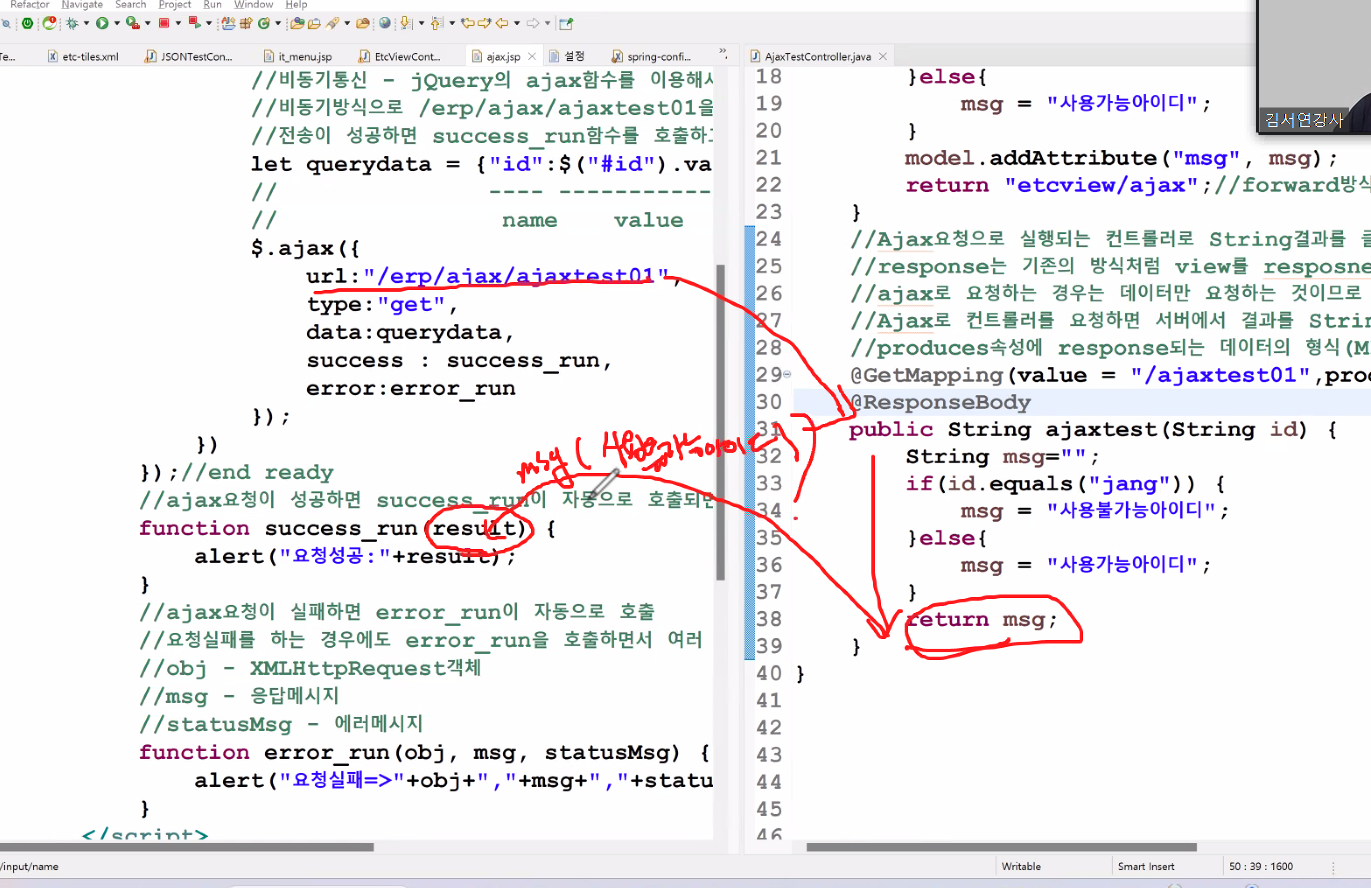The height and width of the screenshot is (888, 1371).
Task: Close the ajax.jsp tab
Action: click(x=531, y=56)
